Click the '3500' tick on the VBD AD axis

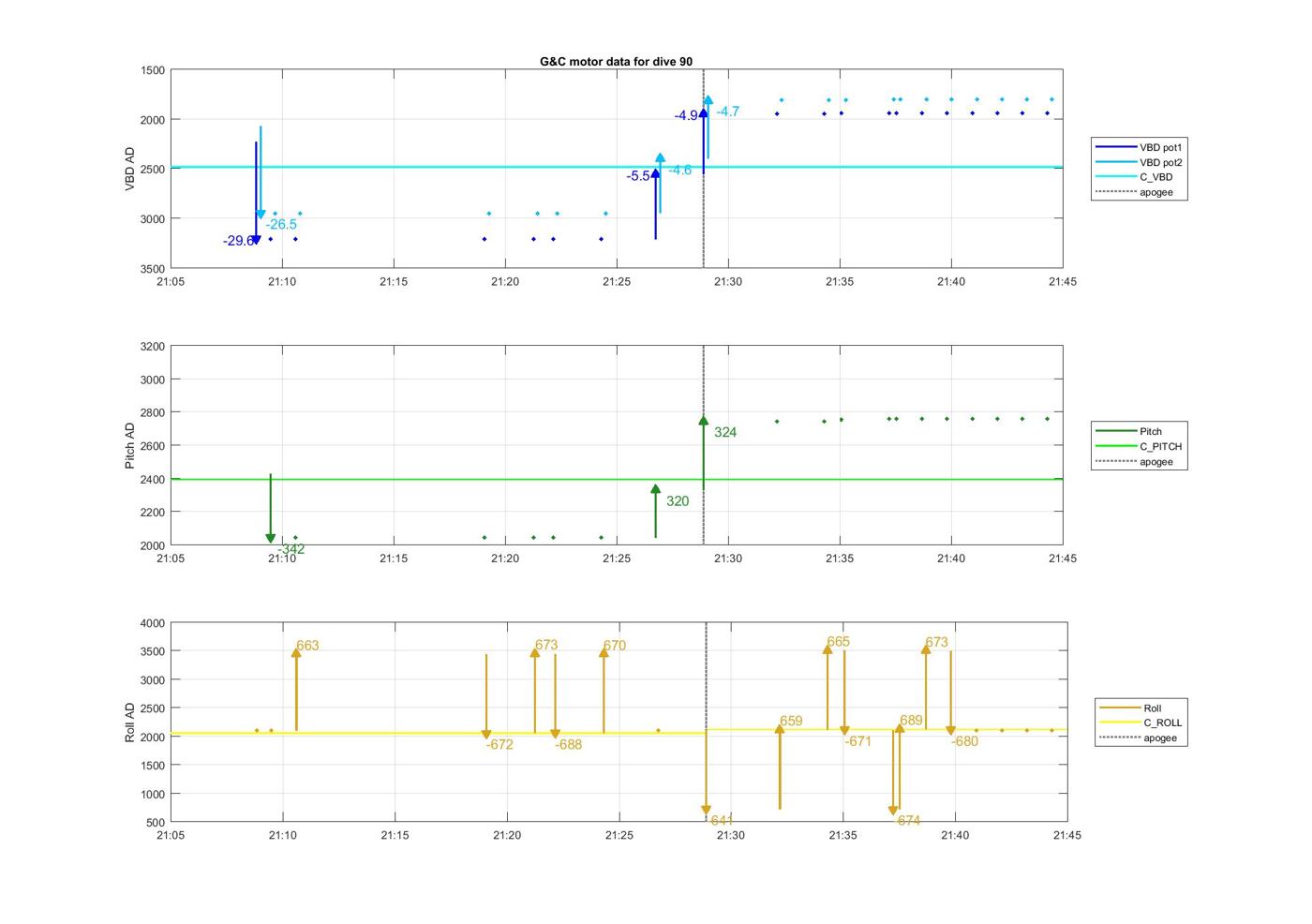click(x=152, y=269)
